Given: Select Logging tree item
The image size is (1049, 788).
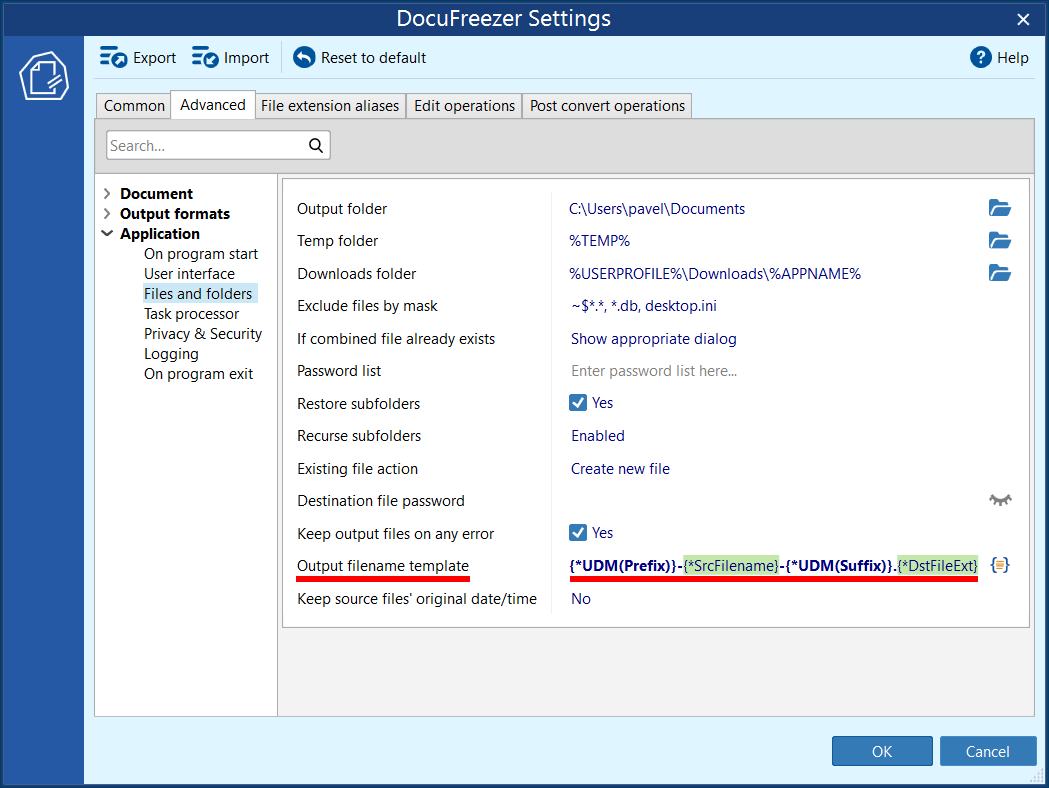Looking at the screenshot, I should point(171,354).
